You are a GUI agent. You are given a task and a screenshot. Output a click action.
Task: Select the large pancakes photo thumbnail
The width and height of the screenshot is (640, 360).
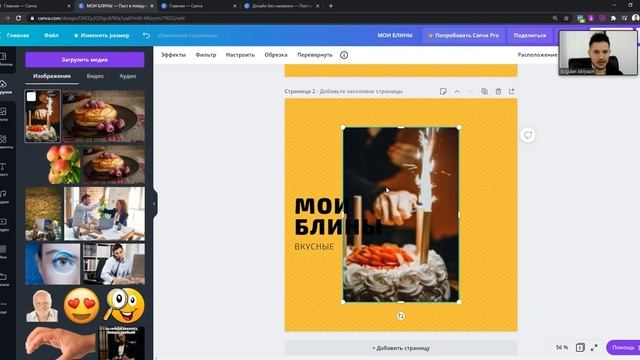tap(104, 116)
